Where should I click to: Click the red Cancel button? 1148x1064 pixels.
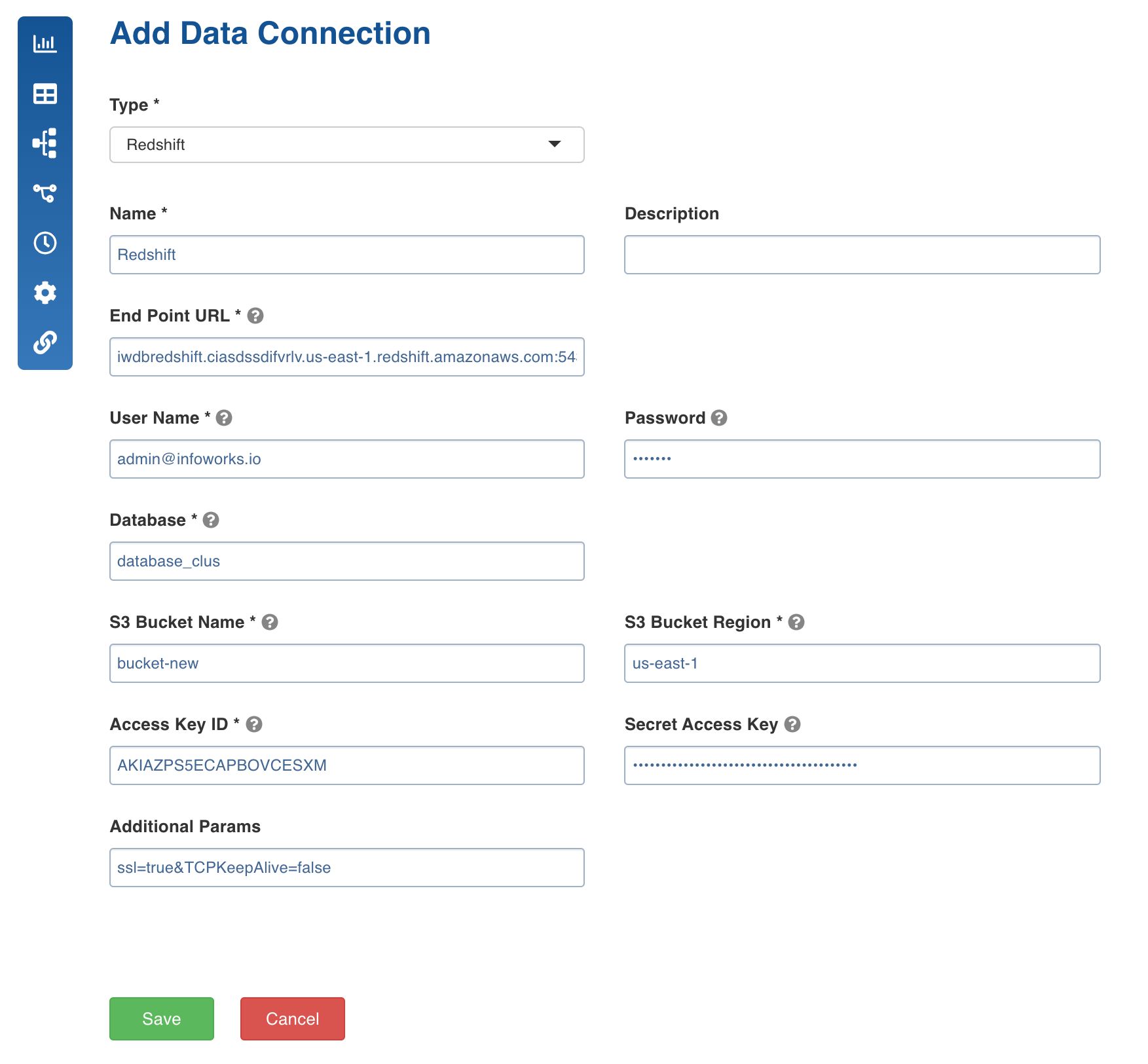[293, 1019]
